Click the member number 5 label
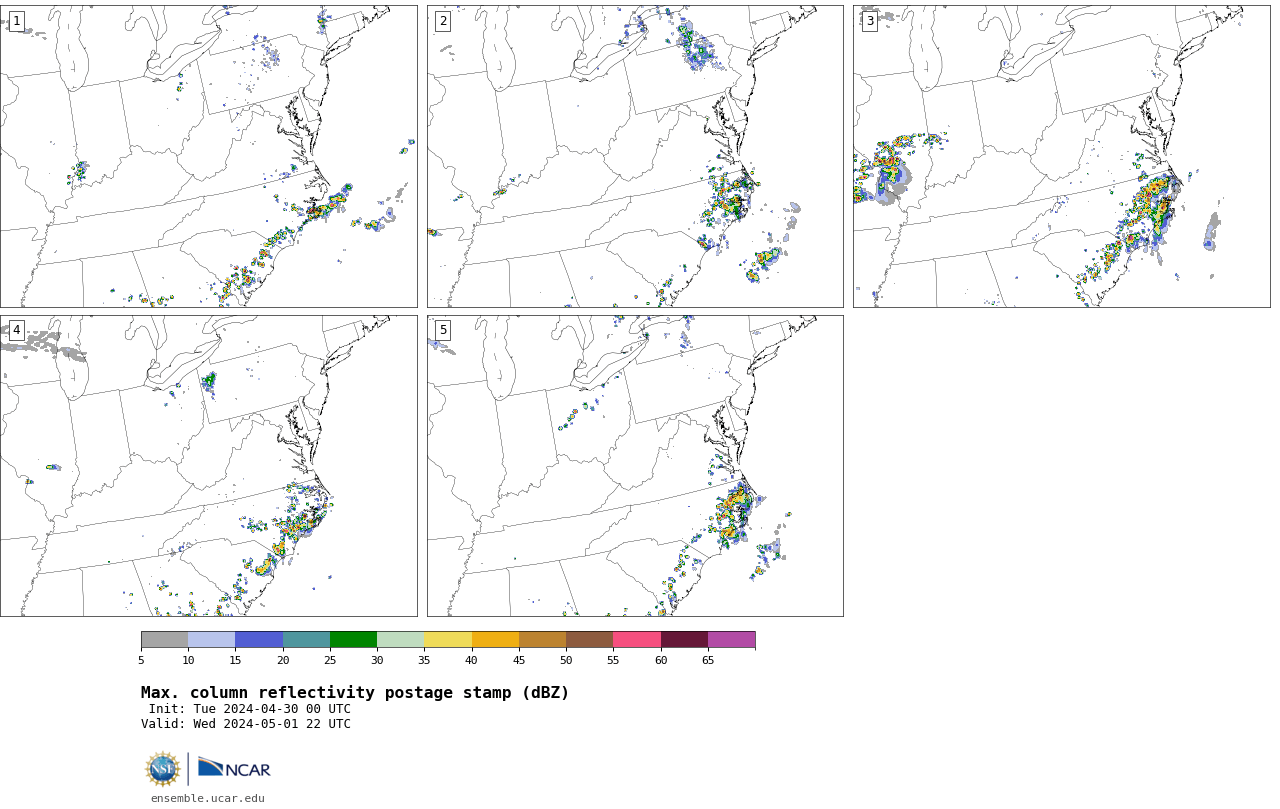The width and height of the screenshot is (1280, 809). [443, 330]
